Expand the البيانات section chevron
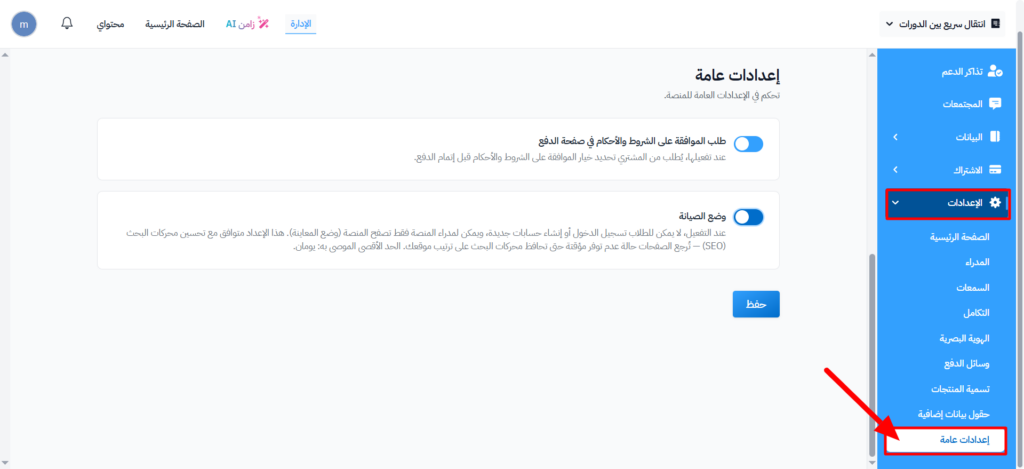 tap(894, 137)
